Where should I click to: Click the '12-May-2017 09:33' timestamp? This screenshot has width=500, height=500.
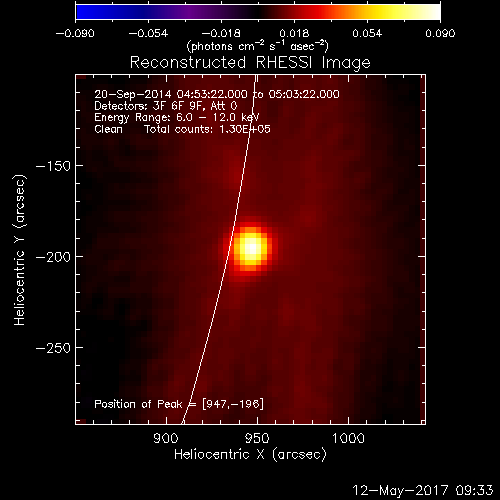[x=422, y=490]
